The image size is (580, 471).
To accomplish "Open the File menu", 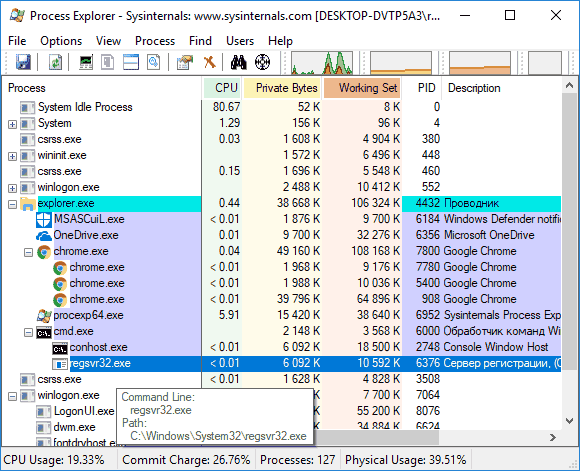I will point(17,41).
